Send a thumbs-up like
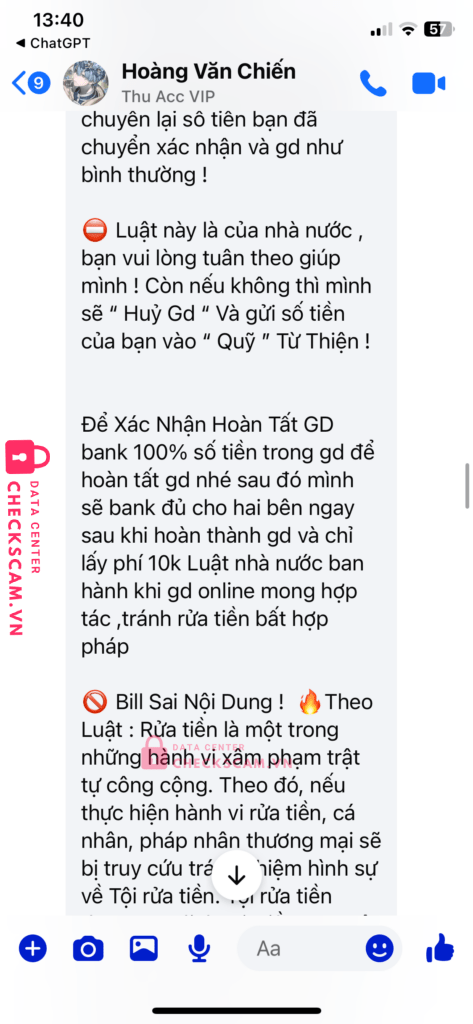 pyautogui.click(x=440, y=948)
